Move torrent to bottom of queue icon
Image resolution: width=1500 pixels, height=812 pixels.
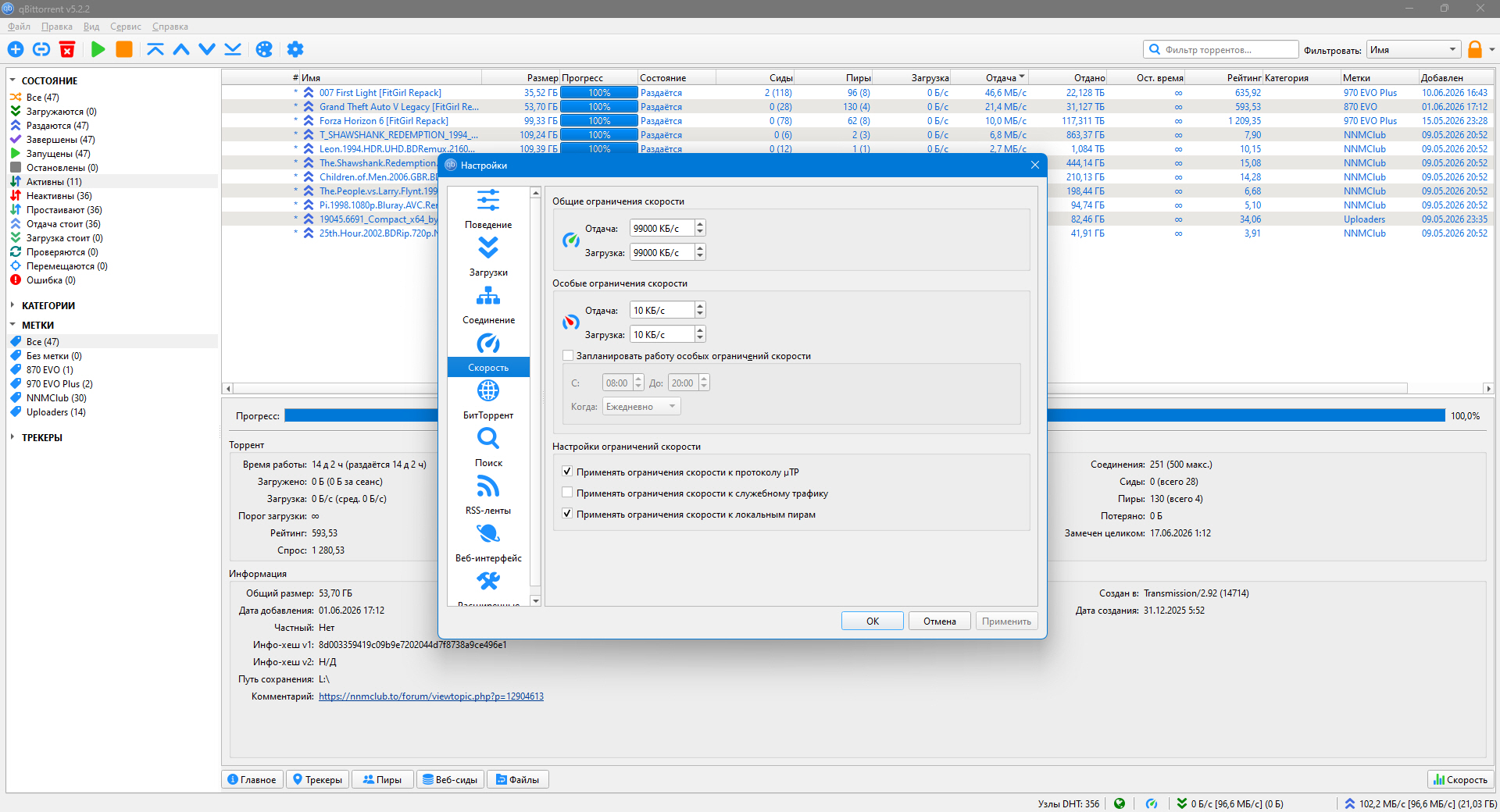point(233,49)
